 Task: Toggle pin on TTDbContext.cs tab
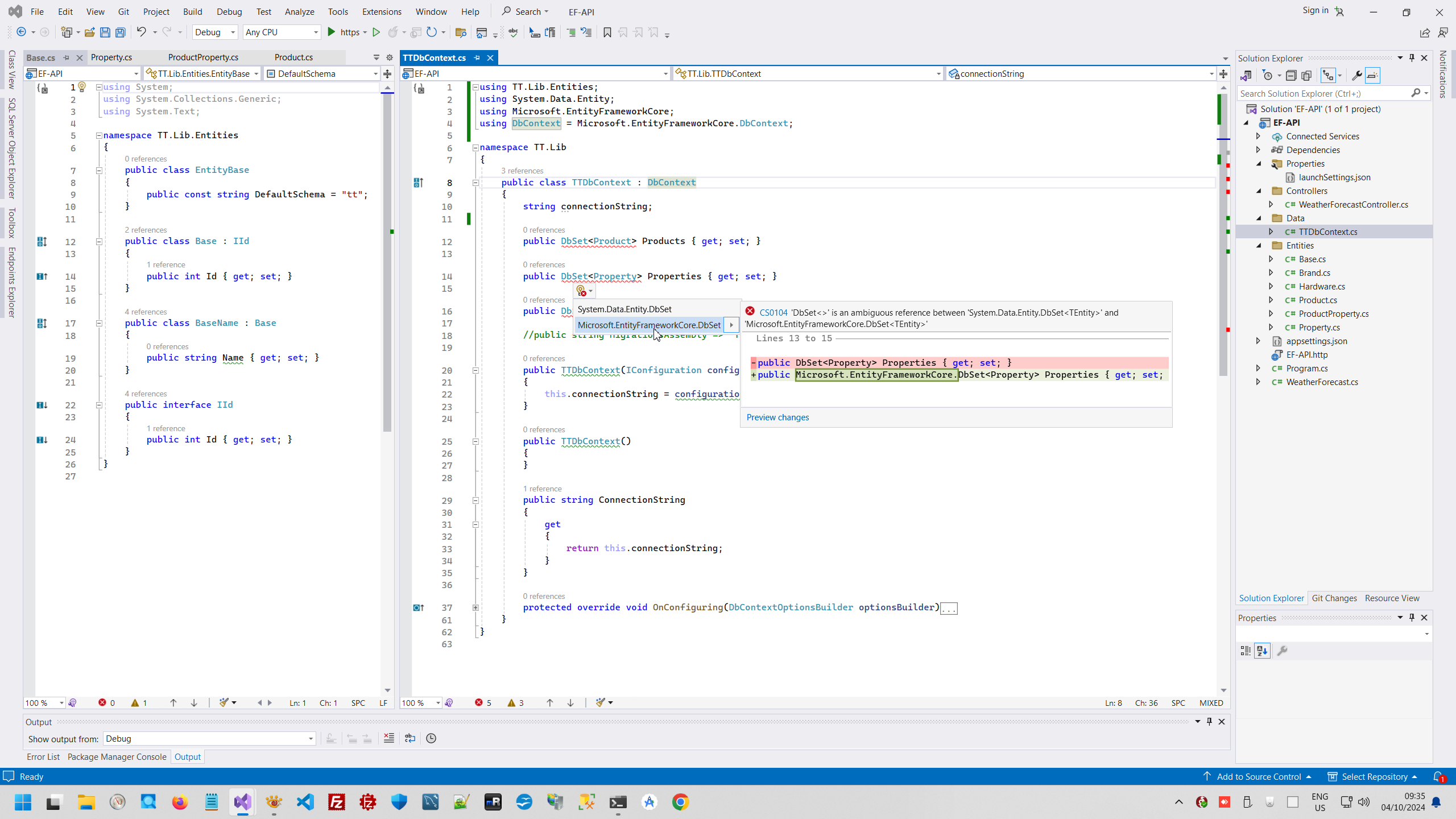coord(477,57)
